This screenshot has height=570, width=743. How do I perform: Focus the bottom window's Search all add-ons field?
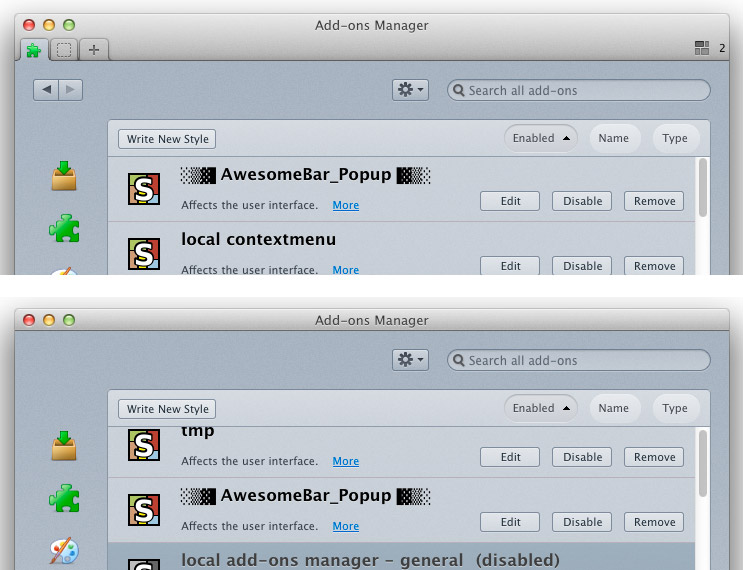(x=579, y=360)
